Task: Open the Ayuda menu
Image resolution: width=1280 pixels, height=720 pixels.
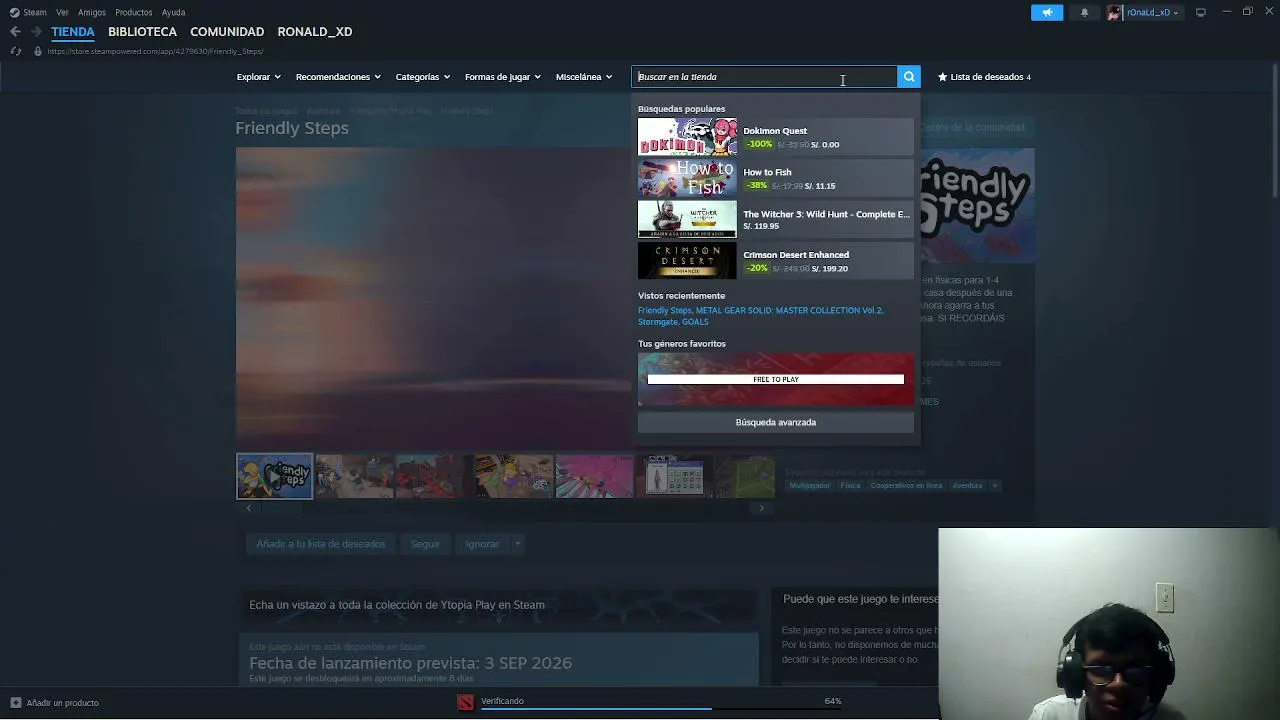Action: [x=173, y=12]
